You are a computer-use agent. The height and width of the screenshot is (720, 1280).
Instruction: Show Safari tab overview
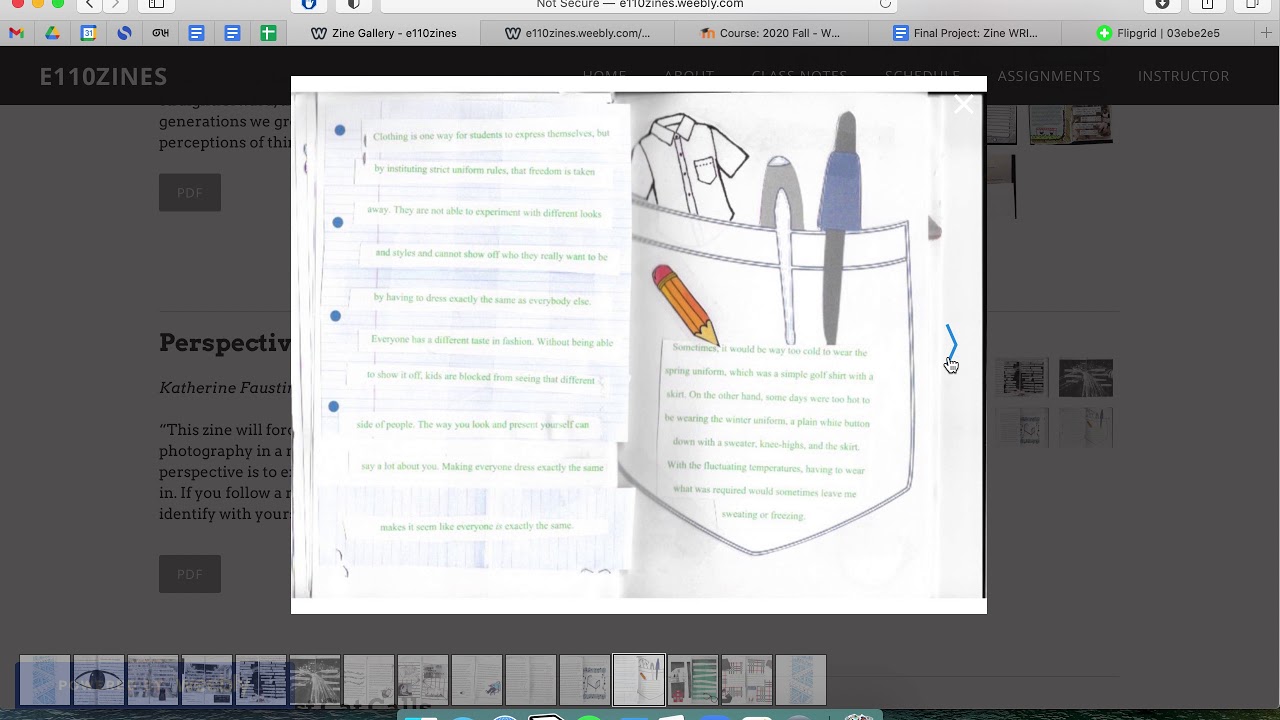click(x=1252, y=5)
